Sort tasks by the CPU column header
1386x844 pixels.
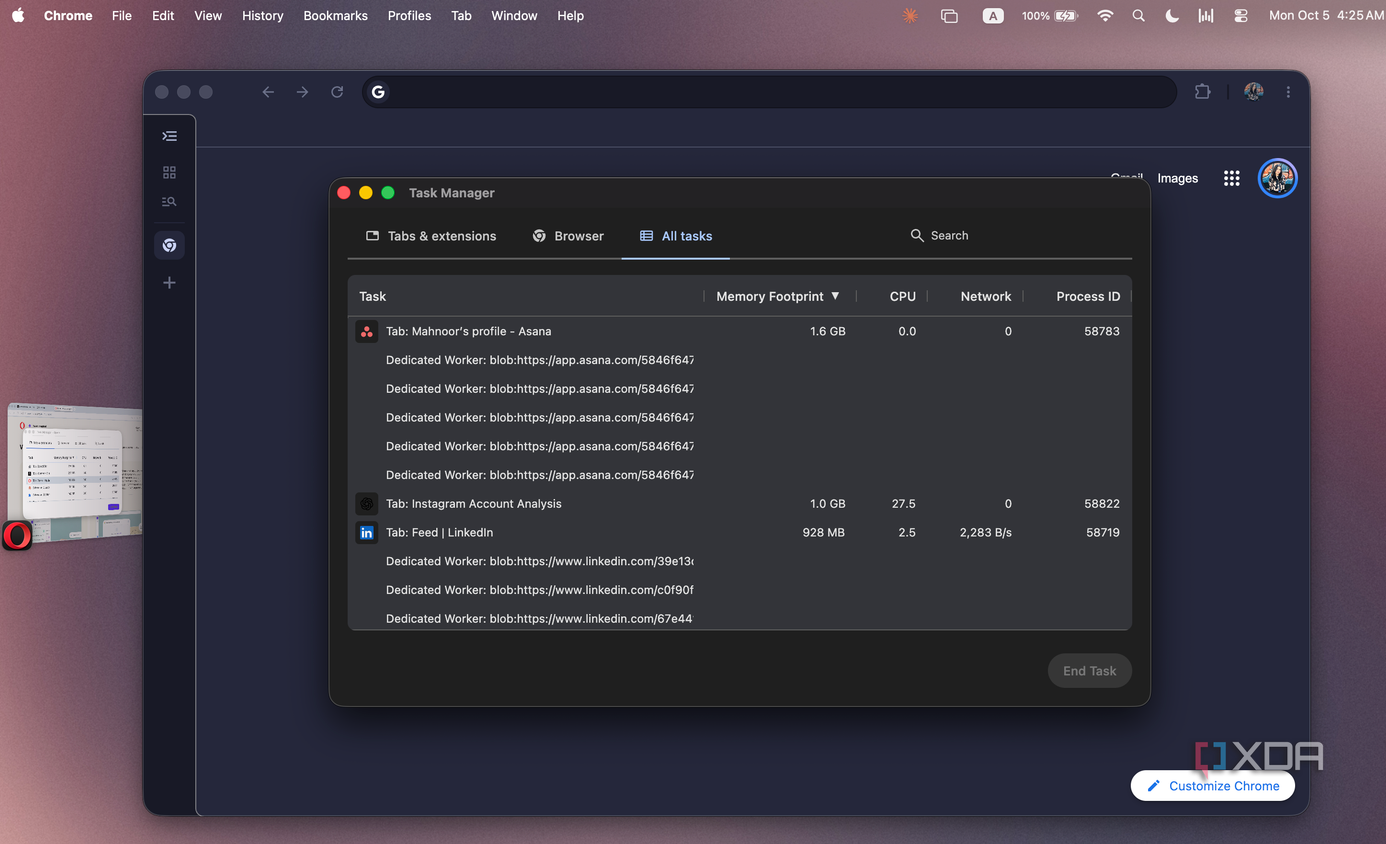point(902,296)
